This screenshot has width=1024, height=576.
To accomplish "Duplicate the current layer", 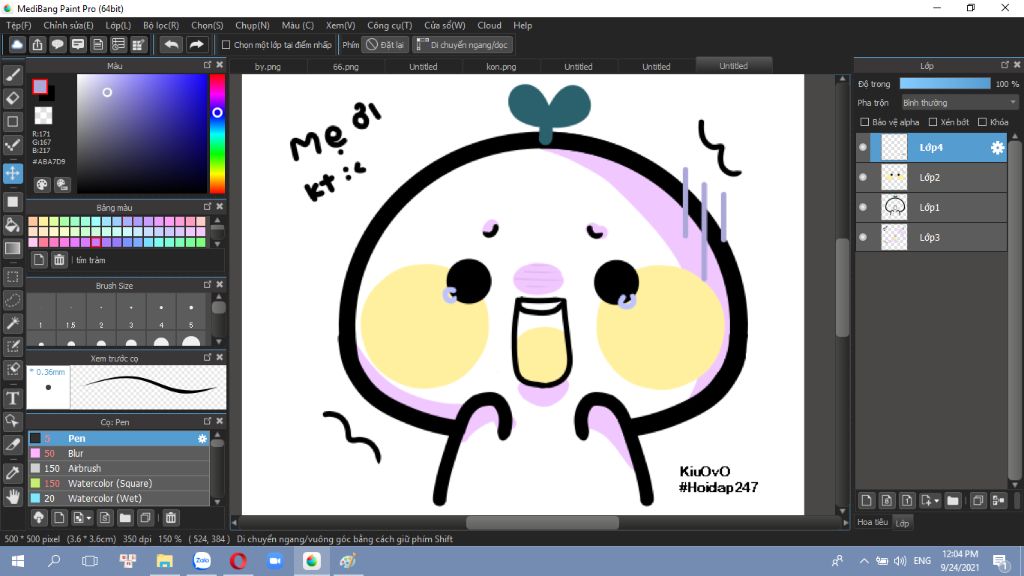I will [977, 501].
